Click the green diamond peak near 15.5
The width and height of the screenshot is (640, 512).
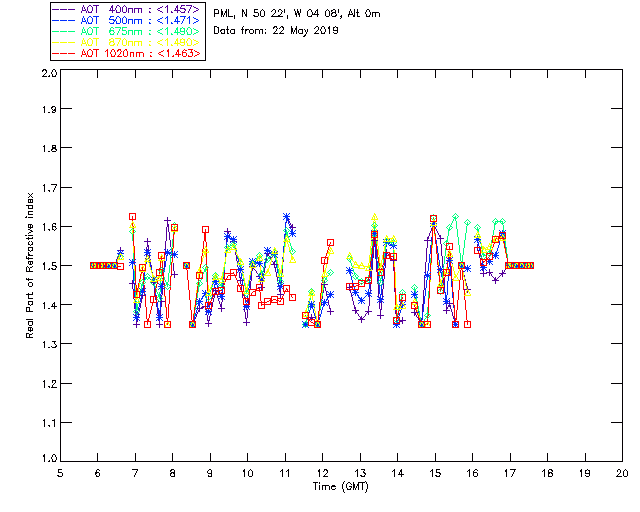pyautogui.click(x=456, y=216)
